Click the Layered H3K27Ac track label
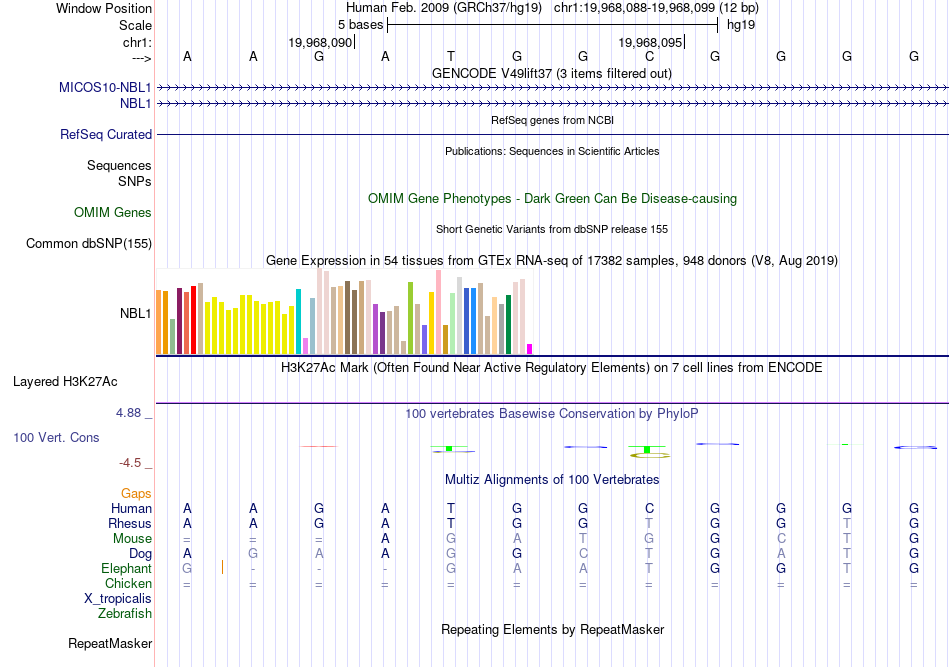Viewport: 950px width, 667px height. 65,382
